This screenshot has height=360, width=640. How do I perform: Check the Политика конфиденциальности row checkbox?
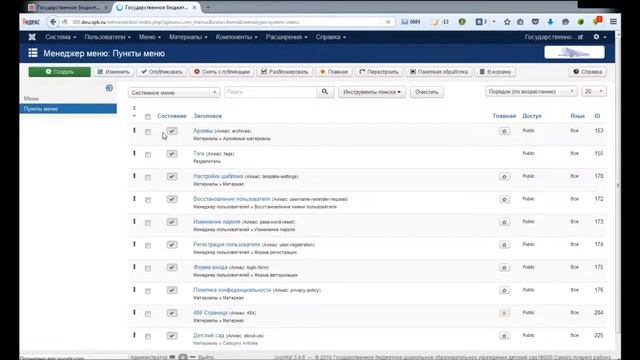coord(148,291)
